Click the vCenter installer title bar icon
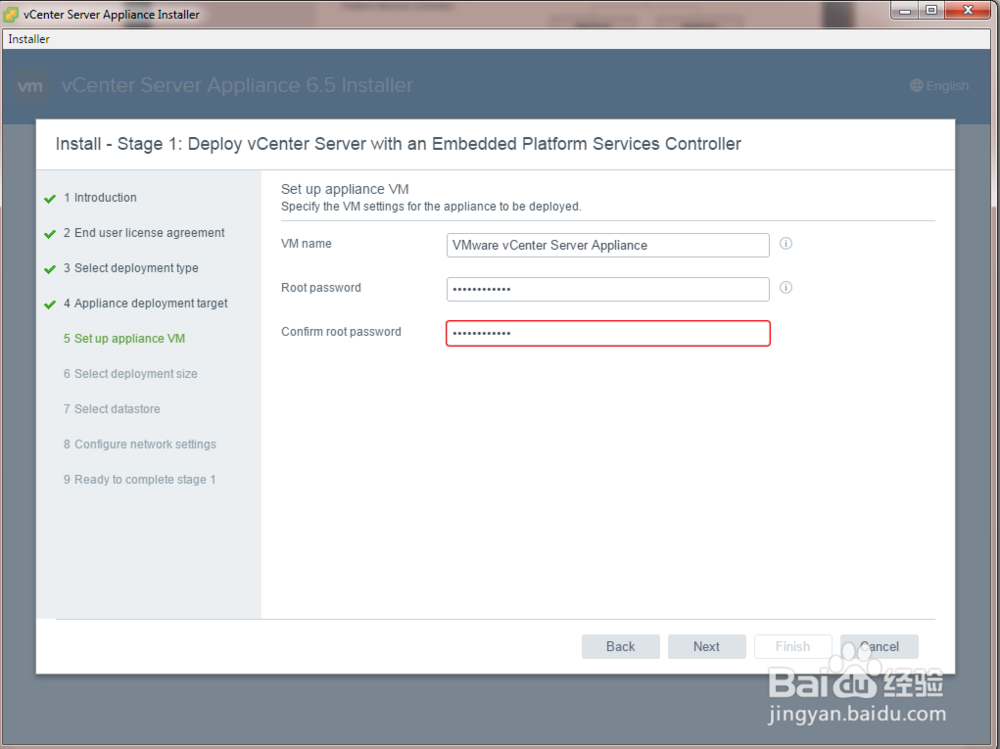1000x749 pixels. [x=11, y=14]
